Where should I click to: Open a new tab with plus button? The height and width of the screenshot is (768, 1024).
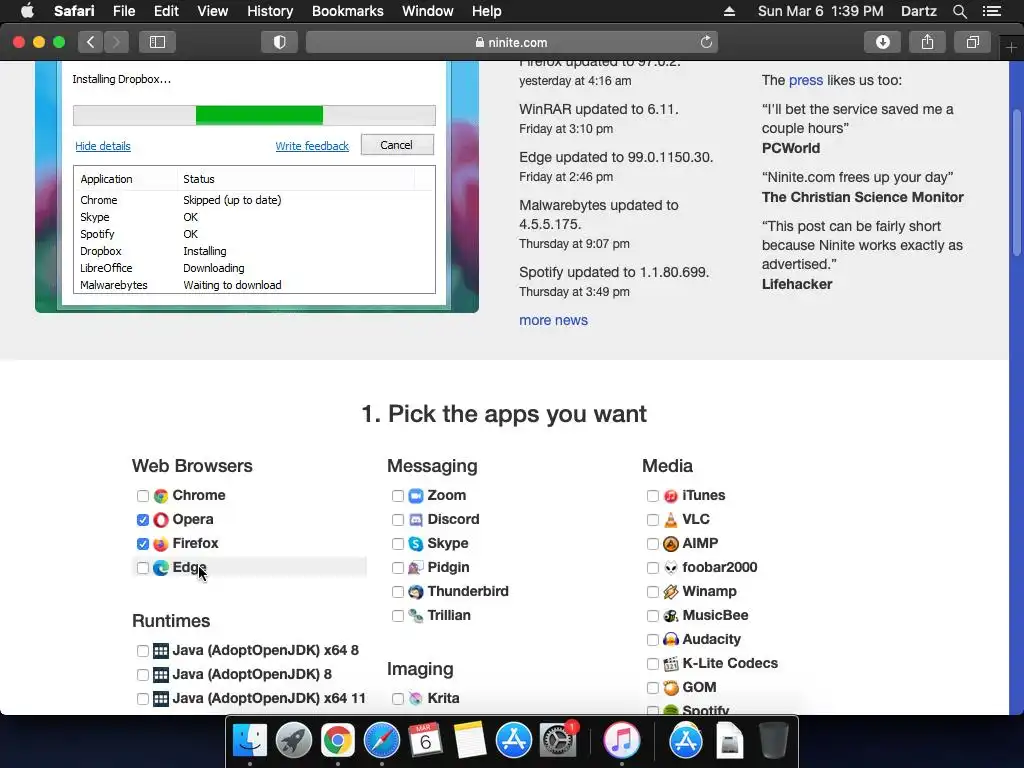coord(1011,48)
